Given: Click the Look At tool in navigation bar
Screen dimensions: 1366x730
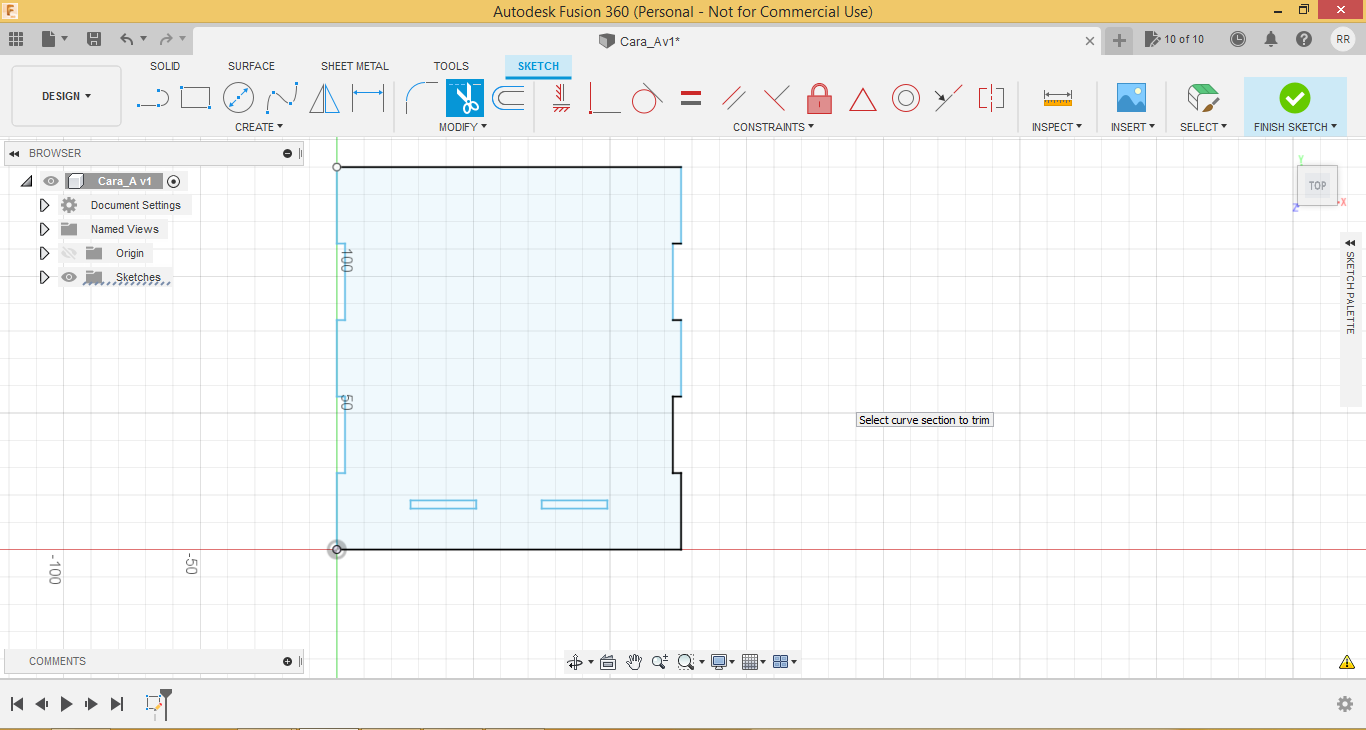Looking at the screenshot, I should point(607,662).
